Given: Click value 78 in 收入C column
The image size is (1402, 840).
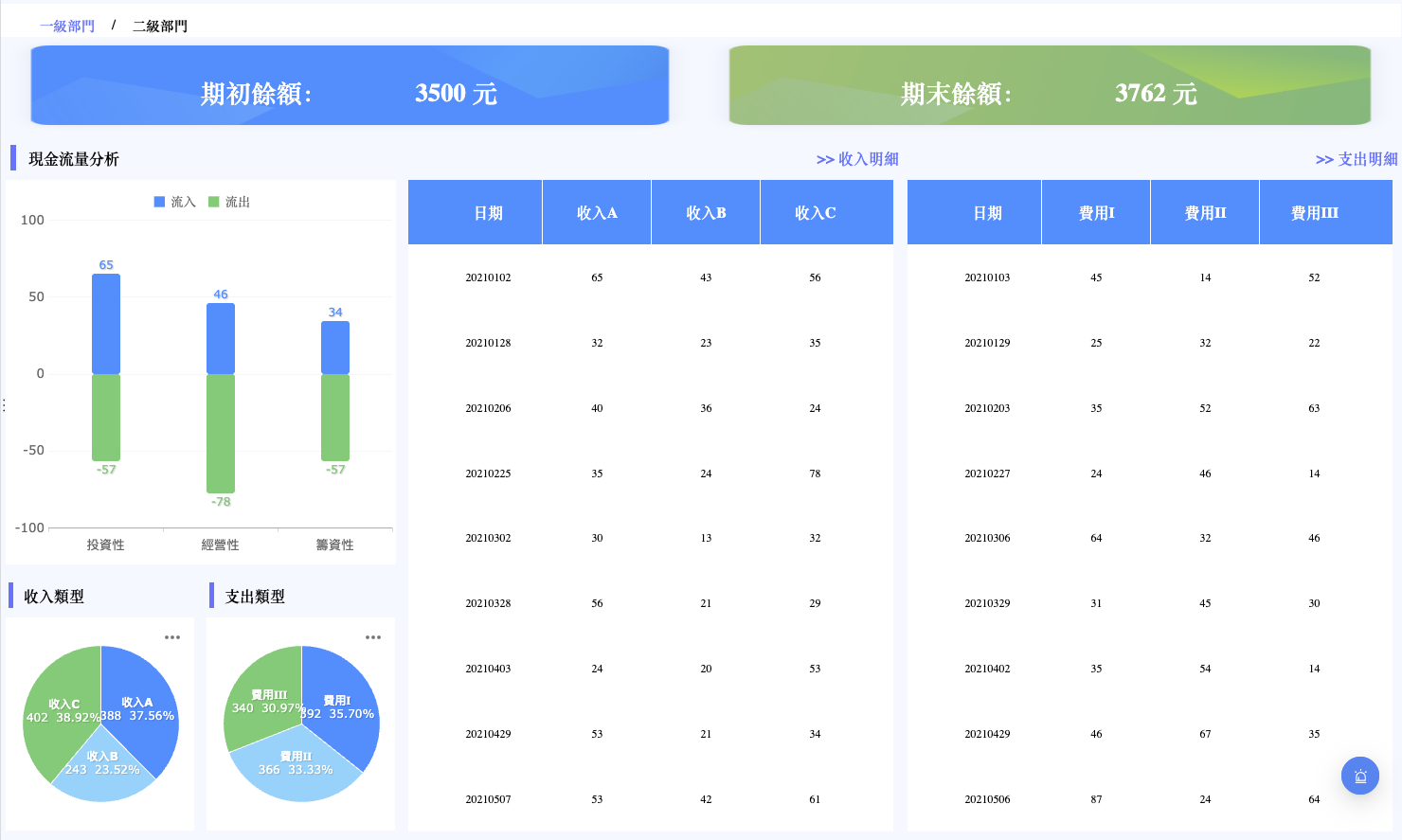Looking at the screenshot, I should tap(815, 474).
